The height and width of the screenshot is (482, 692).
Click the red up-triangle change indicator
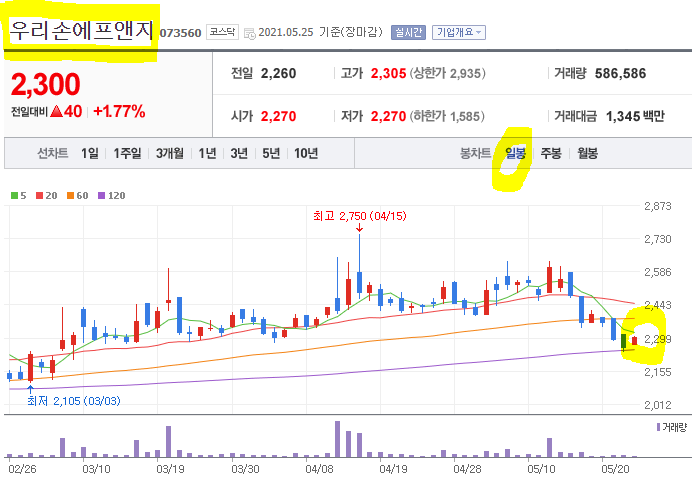coord(56,111)
